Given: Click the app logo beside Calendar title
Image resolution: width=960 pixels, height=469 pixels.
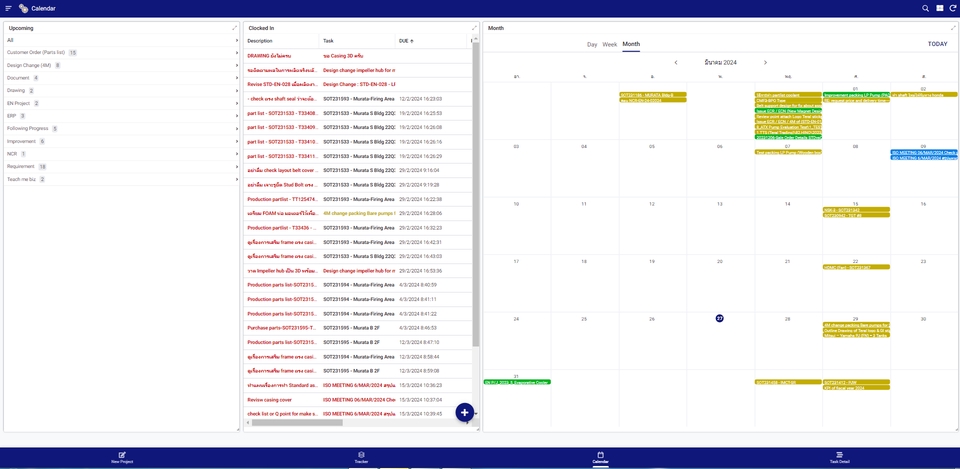Looking at the screenshot, I should [x=23, y=8].
